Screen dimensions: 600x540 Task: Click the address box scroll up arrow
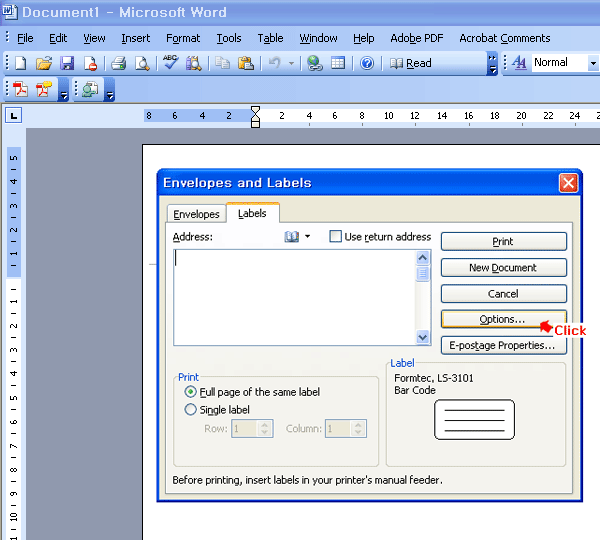coord(422,258)
